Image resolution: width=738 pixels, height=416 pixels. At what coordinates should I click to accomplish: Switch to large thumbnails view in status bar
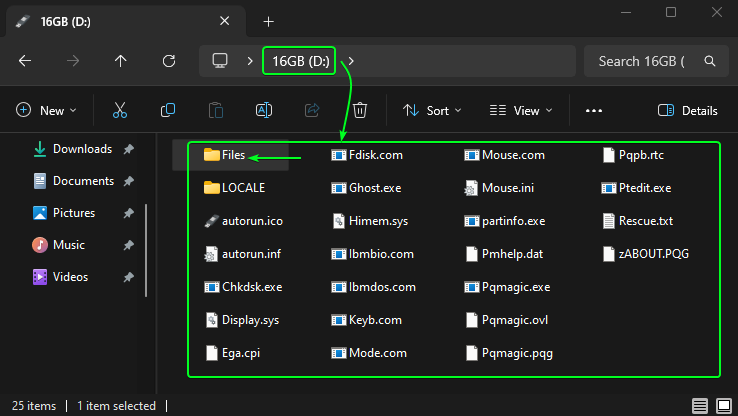(x=724, y=405)
